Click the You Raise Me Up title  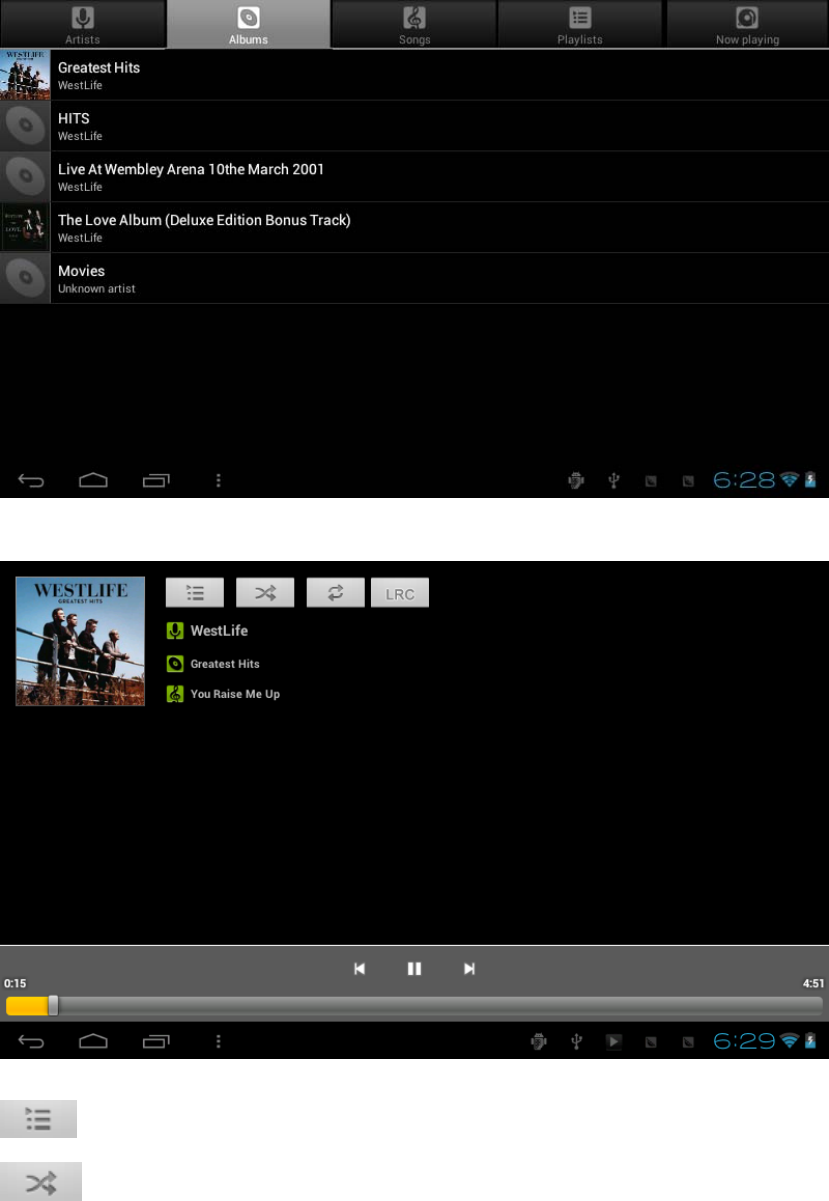click(x=235, y=694)
